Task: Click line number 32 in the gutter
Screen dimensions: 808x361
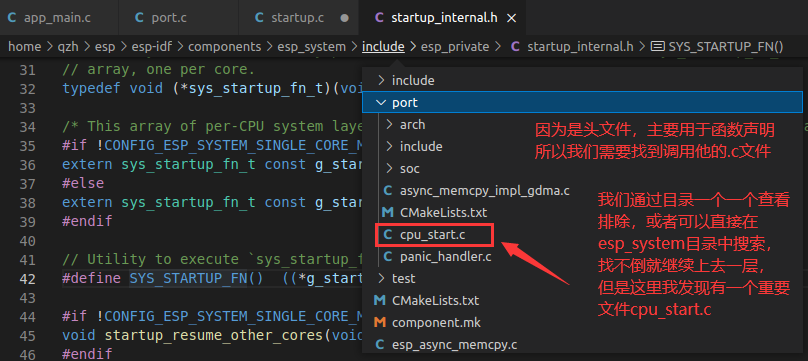Action: [x=27, y=89]
